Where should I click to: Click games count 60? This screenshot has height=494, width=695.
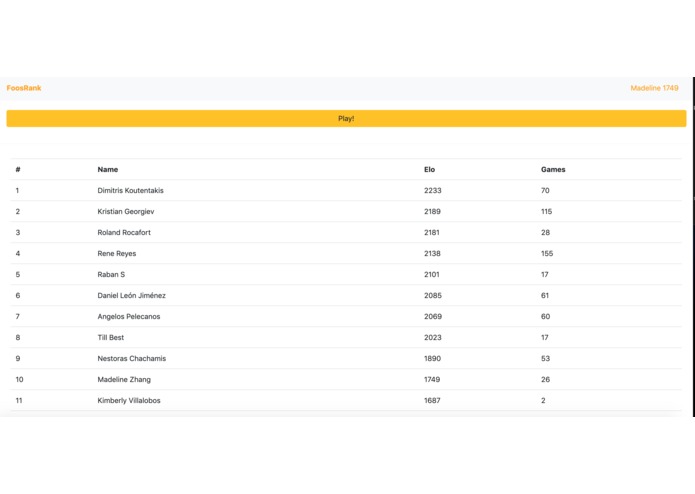coord(546,316)
